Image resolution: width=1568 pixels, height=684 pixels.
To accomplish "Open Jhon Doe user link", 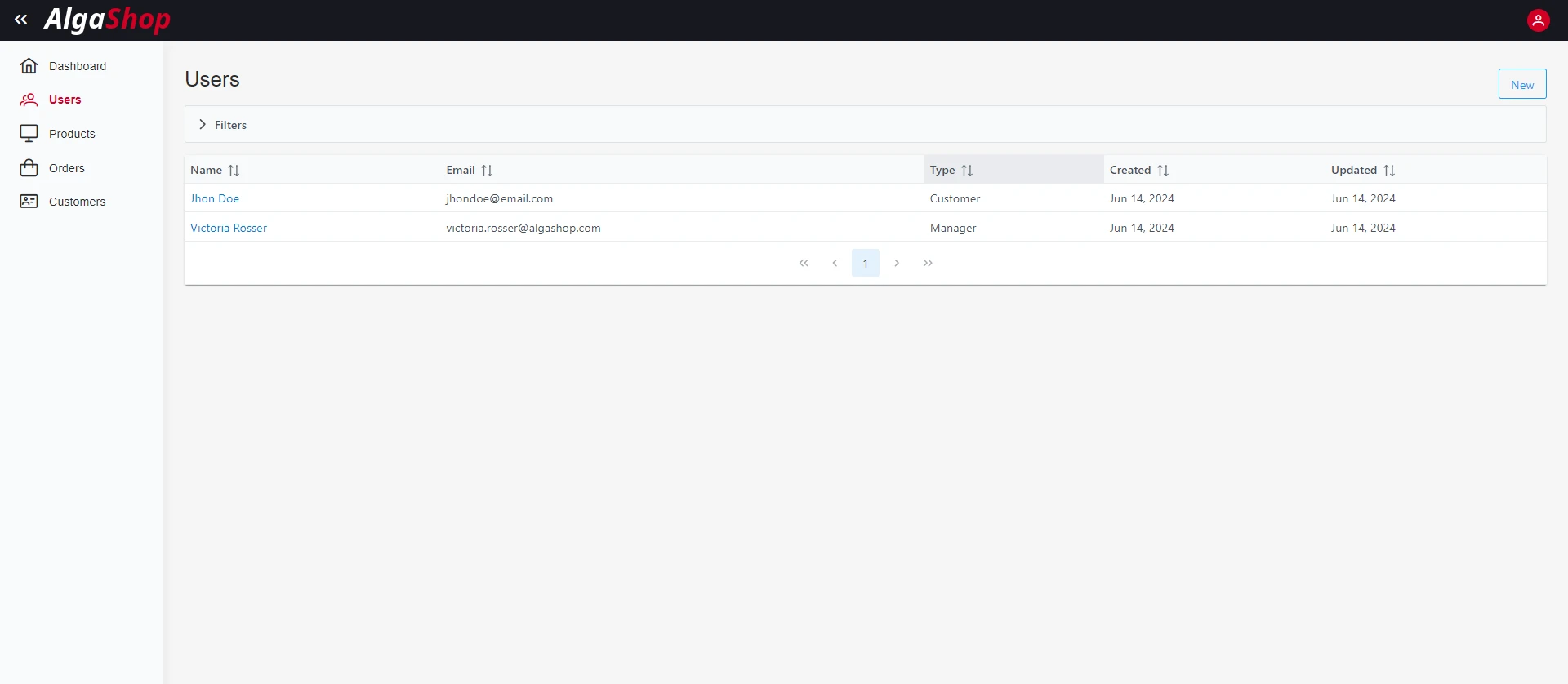I will [x=215, y=198].
